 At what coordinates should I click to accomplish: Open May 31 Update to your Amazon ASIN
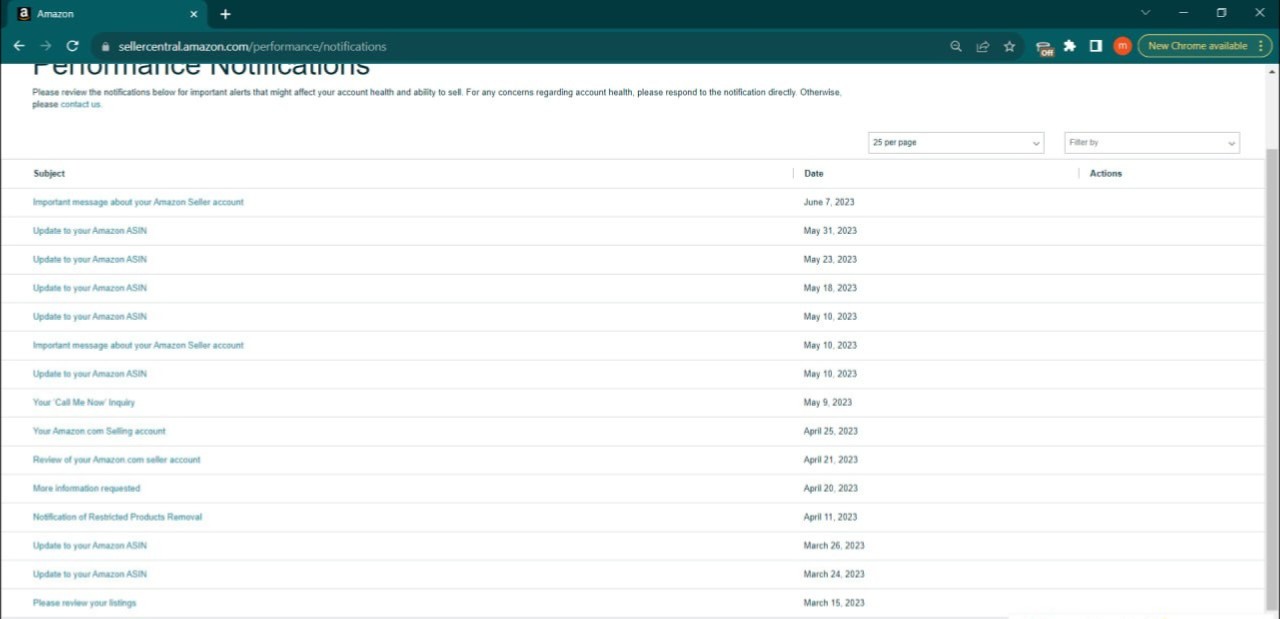tap(90, 231)
